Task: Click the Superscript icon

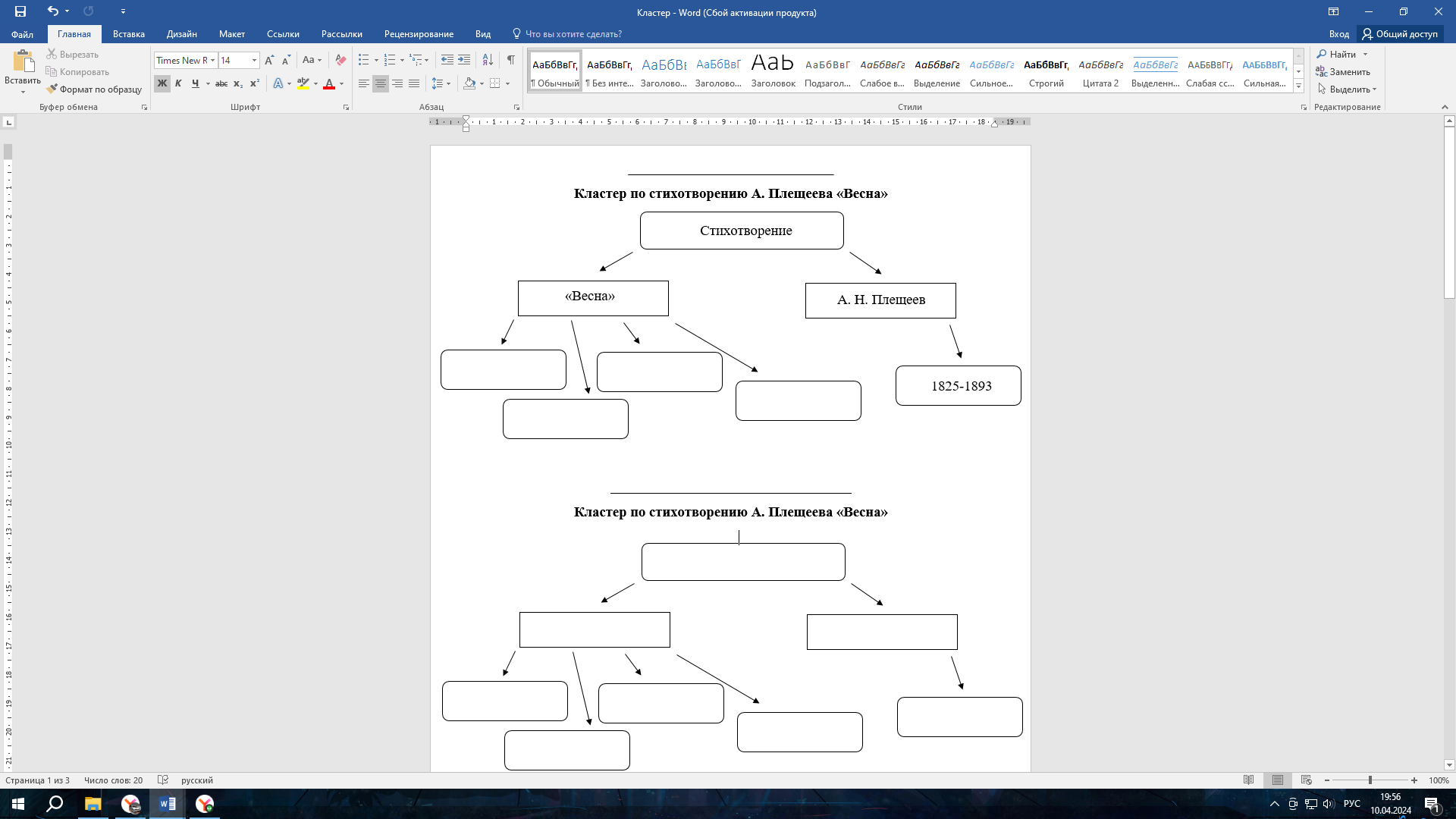Action: coord(255,83)
